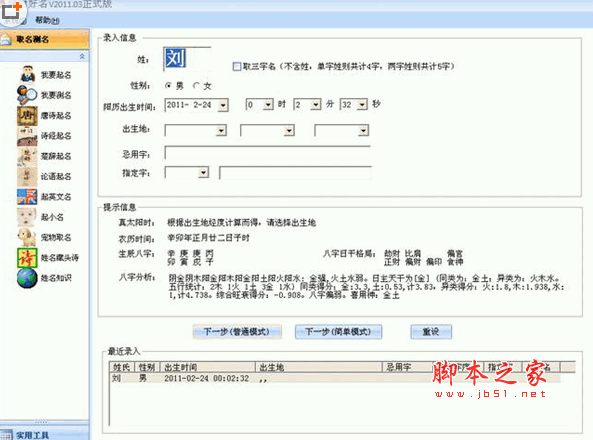Screen dimensions: 593x440
Task: Open the 姓名知识 globe icon
Action: click(27, 278)
